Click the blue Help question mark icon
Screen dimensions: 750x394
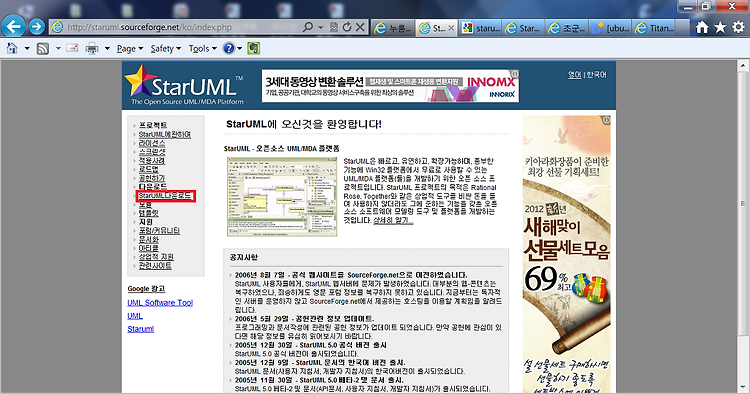pos(229,48)
